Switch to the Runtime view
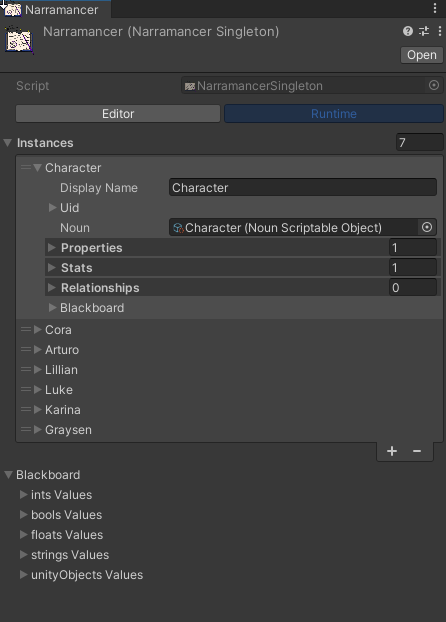This screenshot has height=622, width=446. 334,113
